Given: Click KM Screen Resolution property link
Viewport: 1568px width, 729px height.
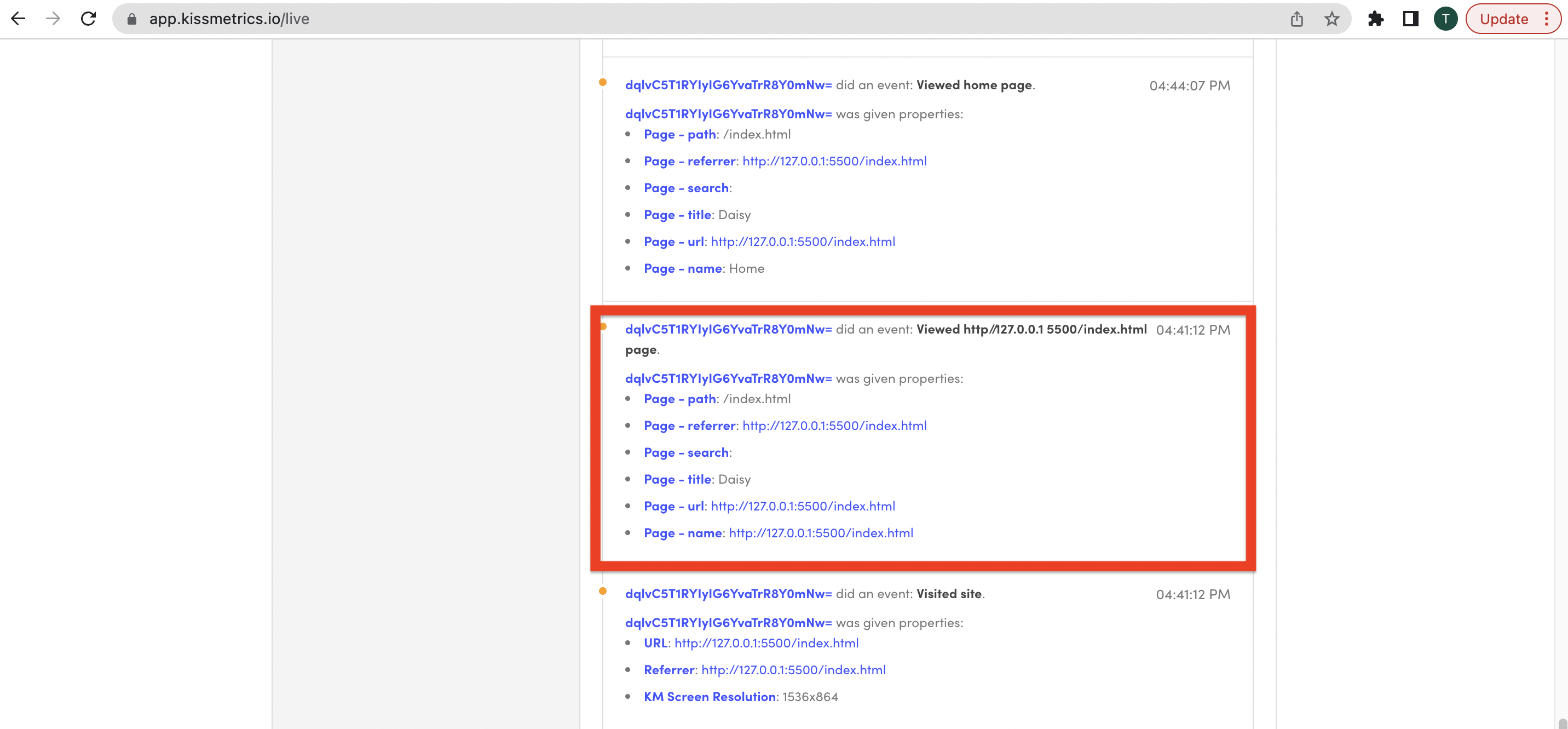Looking at the screenshot, I should [709, 697].
